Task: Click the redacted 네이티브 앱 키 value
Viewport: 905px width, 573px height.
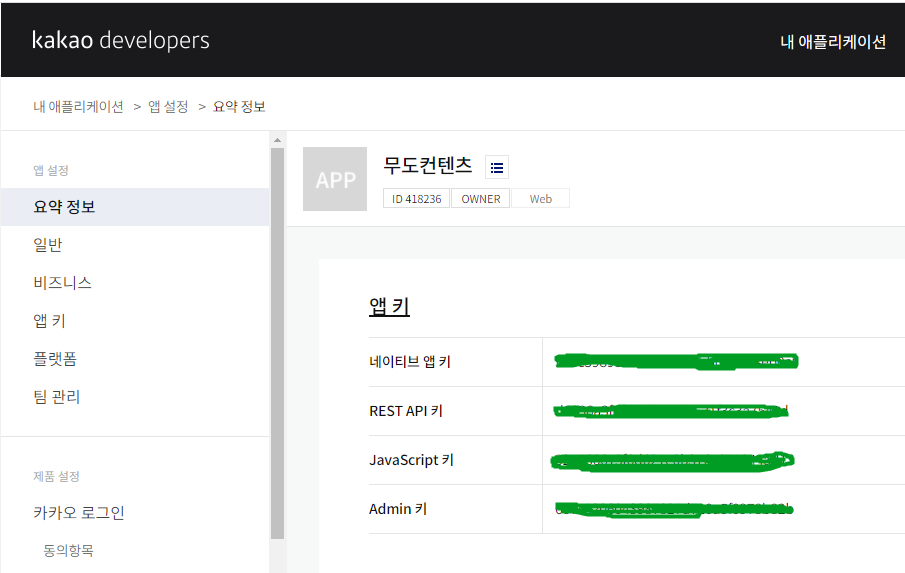Action: pos(676,361)
